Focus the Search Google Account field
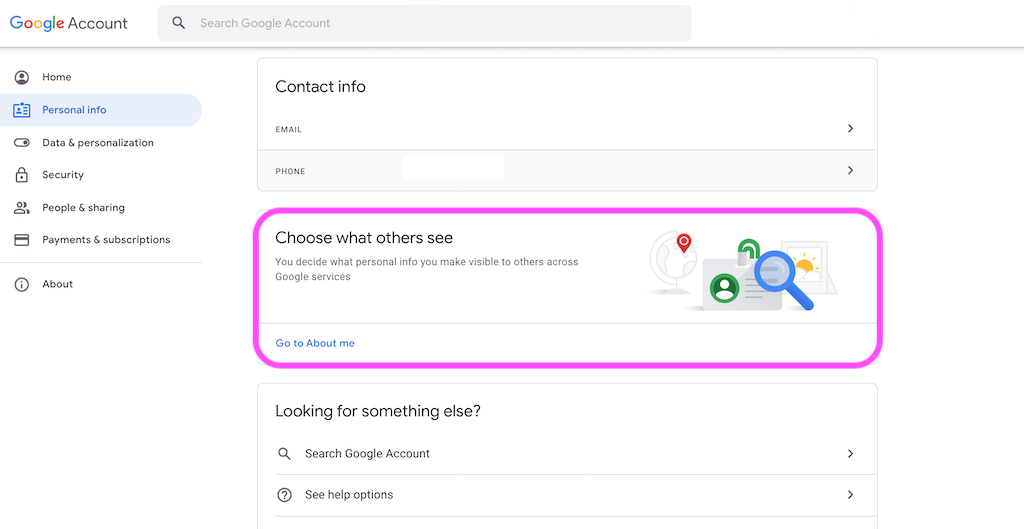Screen dimensions: 1024x529 pos(424,23)
